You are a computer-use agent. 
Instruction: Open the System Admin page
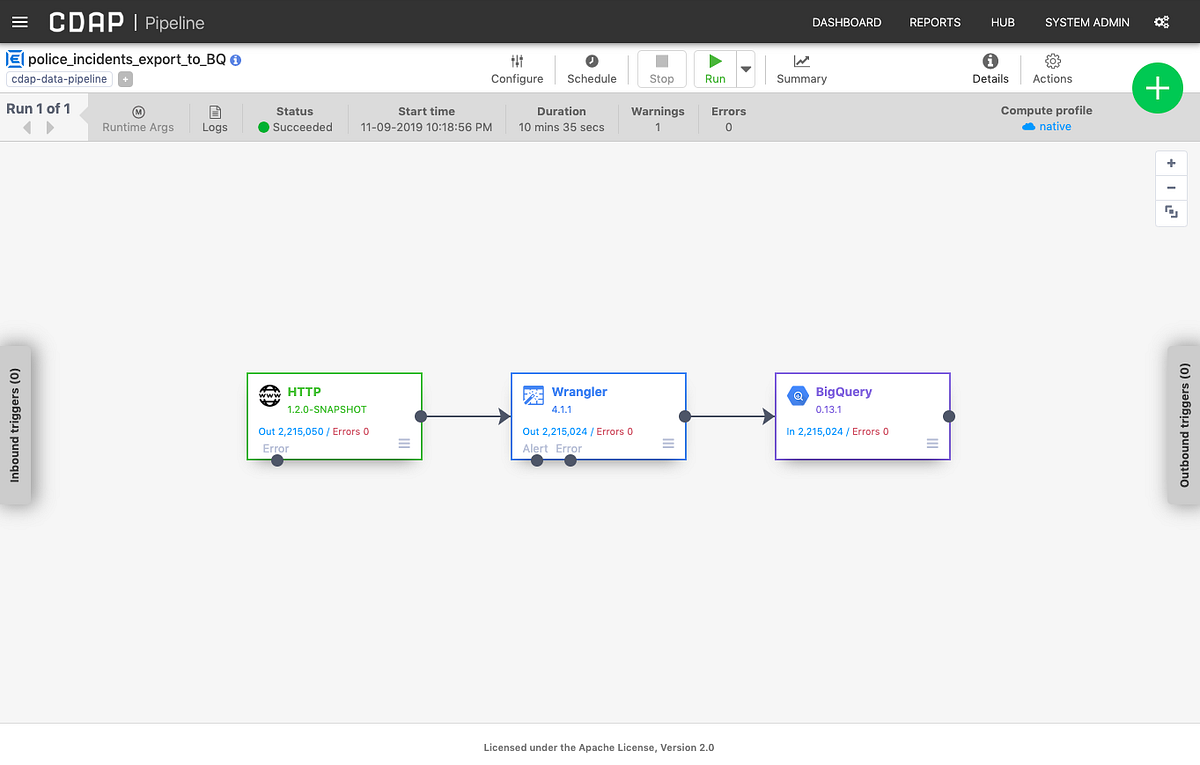pyautogui.click(x=1086, y=21)
